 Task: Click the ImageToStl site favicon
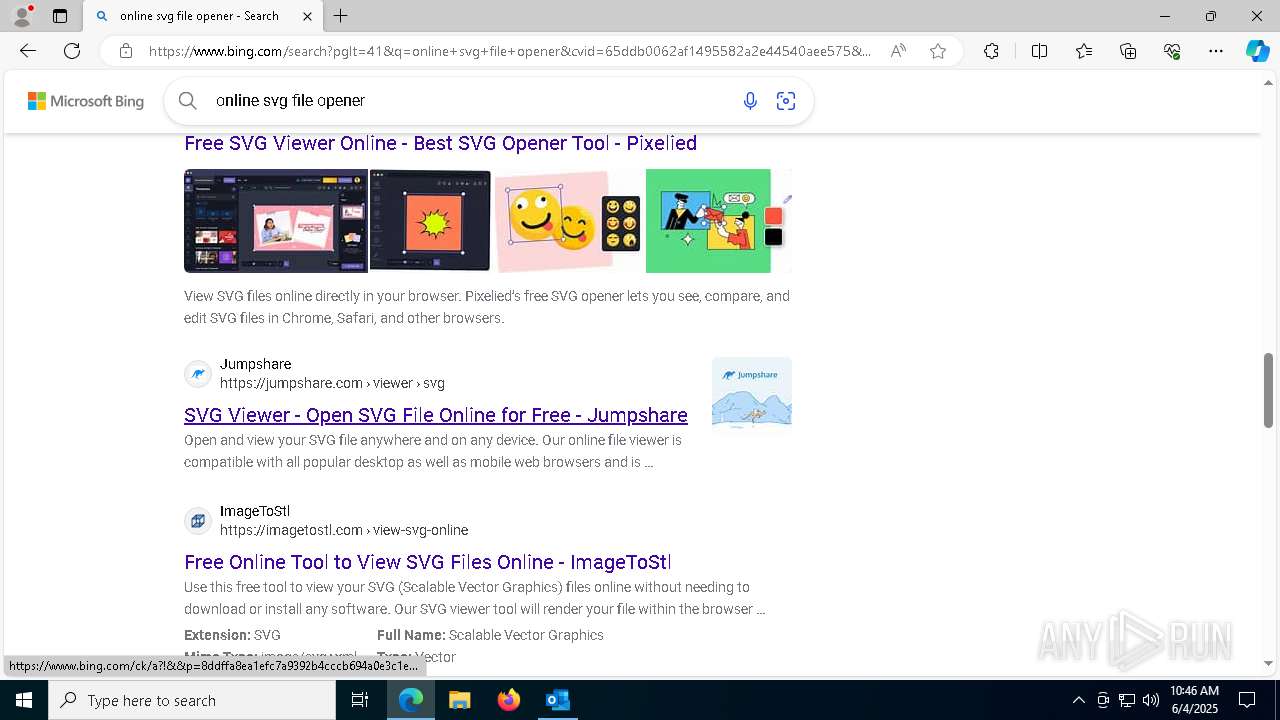coord(198,521)
